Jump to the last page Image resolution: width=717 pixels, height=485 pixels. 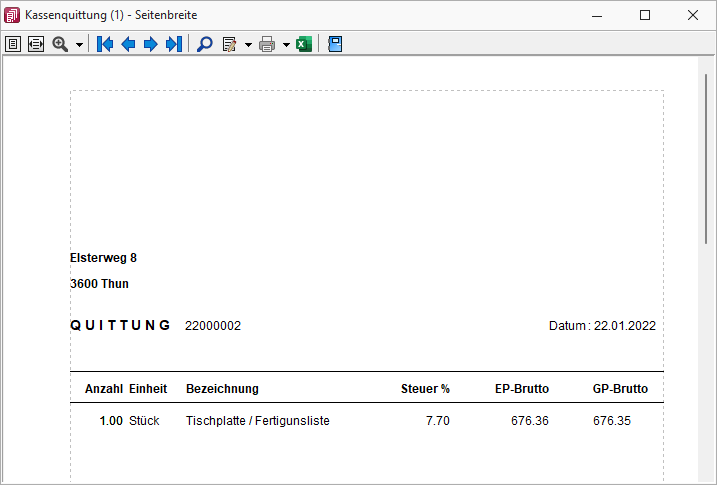tap(174, 44)
